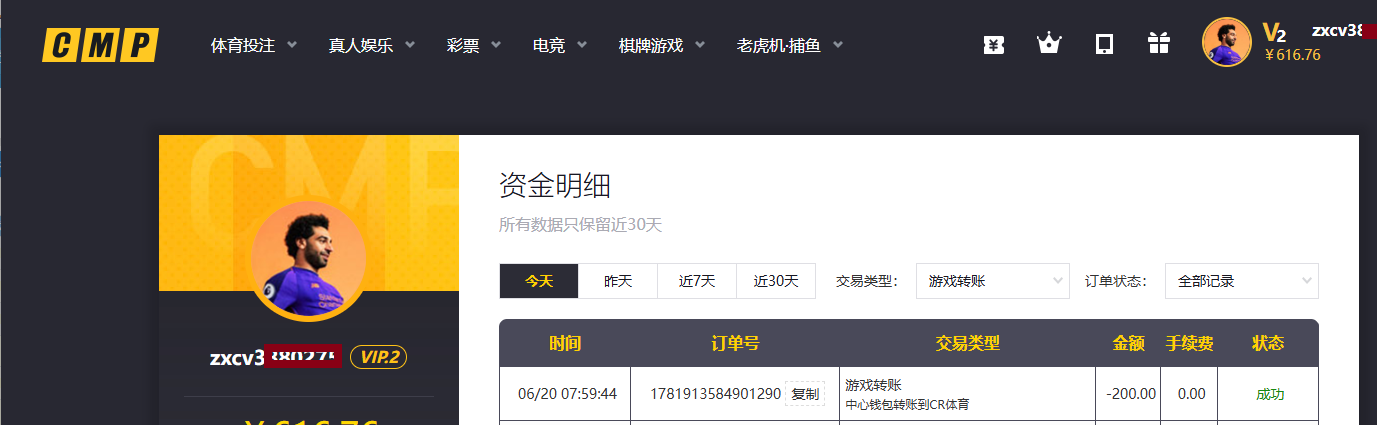Expand chevron next to 棋牌游戏

tap(700, 45)
